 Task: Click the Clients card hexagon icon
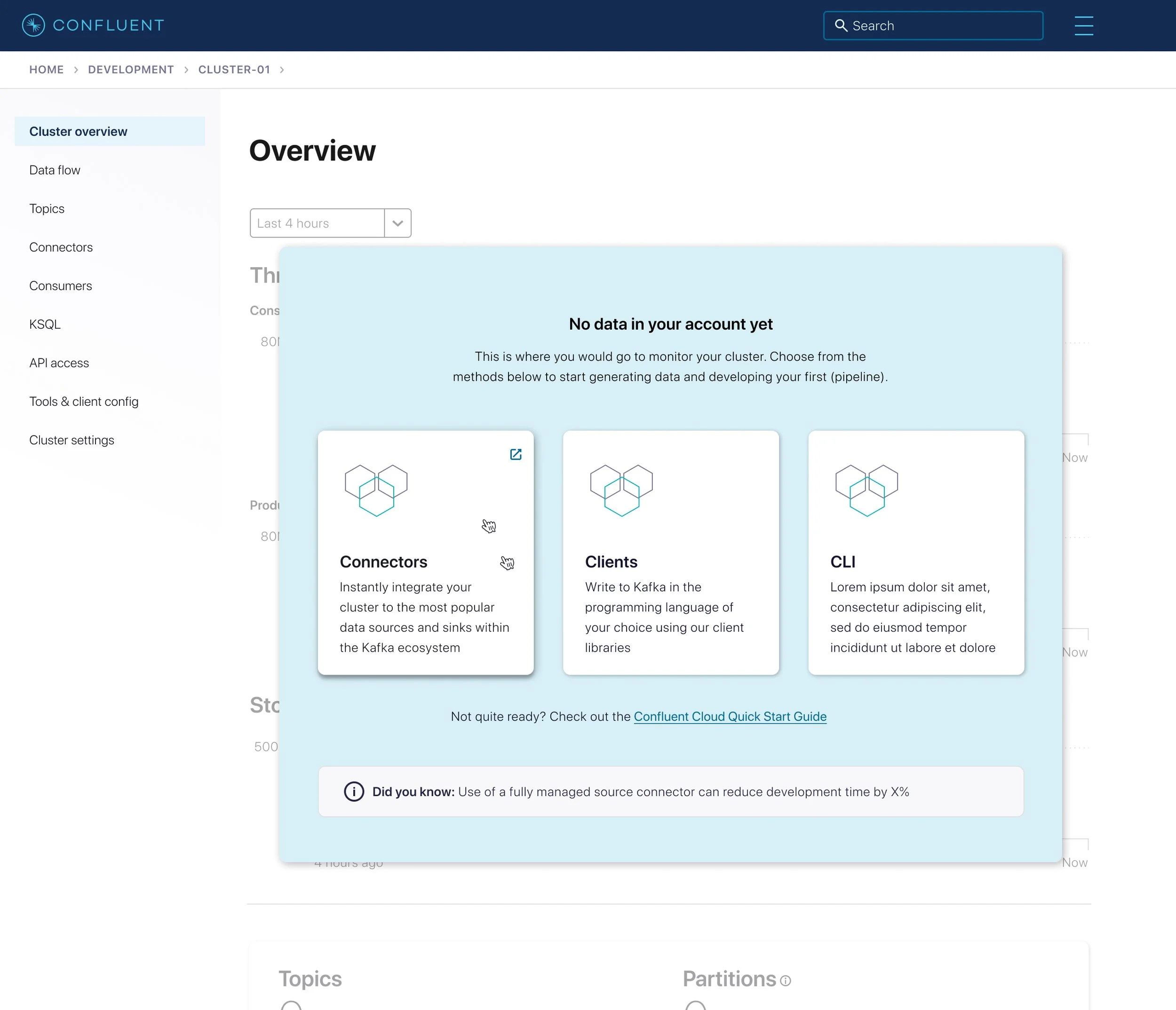pyautogui.click(x=621, y=490)
